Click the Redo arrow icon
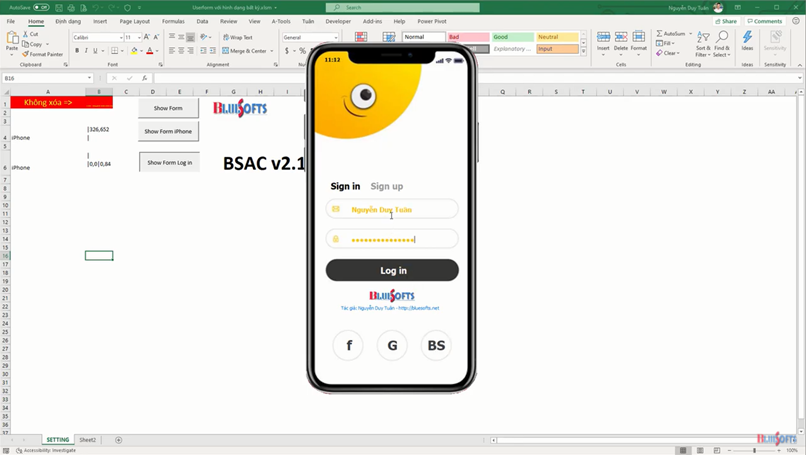Image resolution: width=806 pixels, height=455 pixels. pos(112,8)
